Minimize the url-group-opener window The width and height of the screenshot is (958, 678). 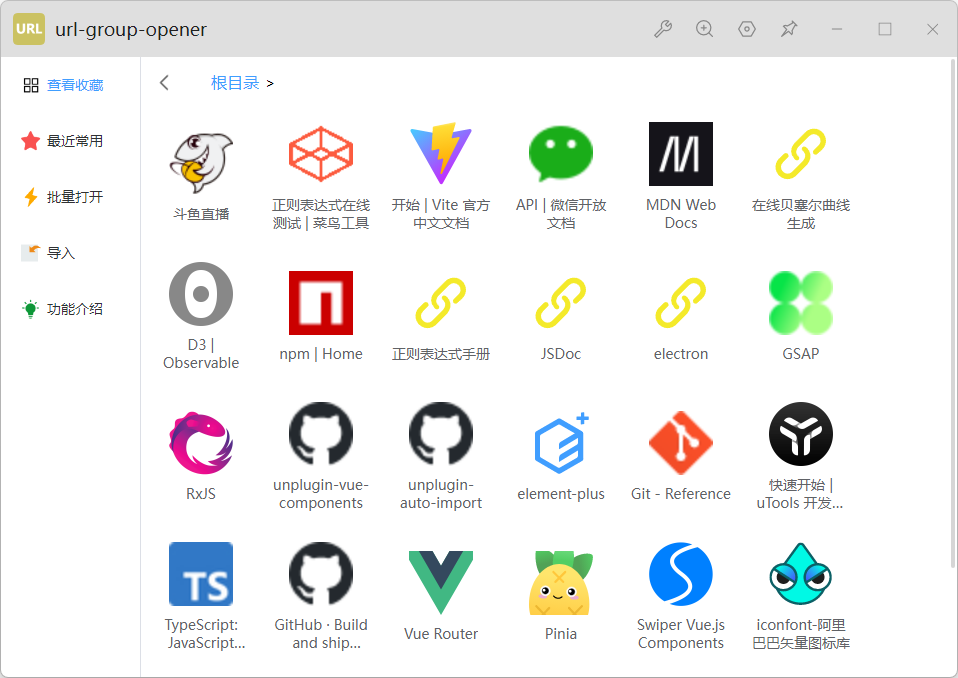837,29
